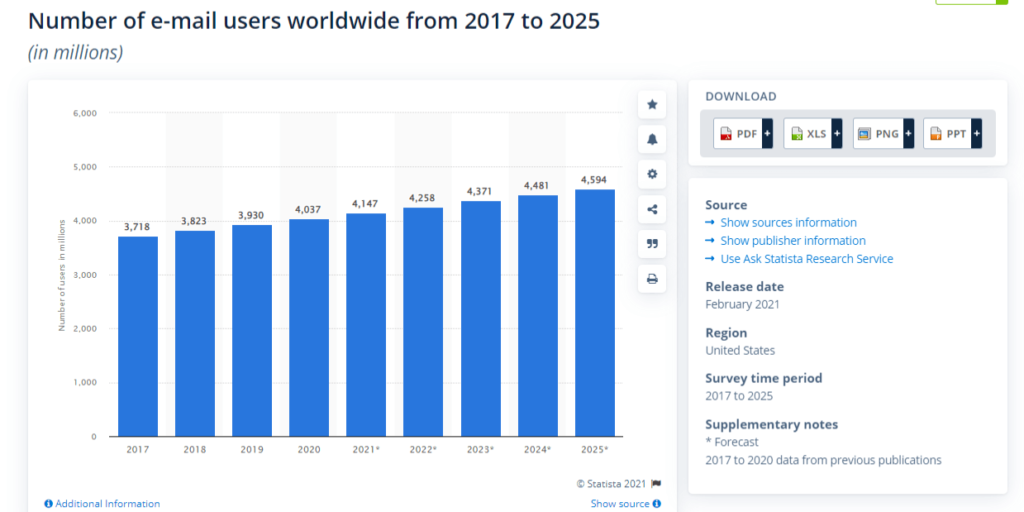Screen dimensions: 1024x512
Task: Click the 2017 bar labeled 3,718
Action: click(138, 336)
